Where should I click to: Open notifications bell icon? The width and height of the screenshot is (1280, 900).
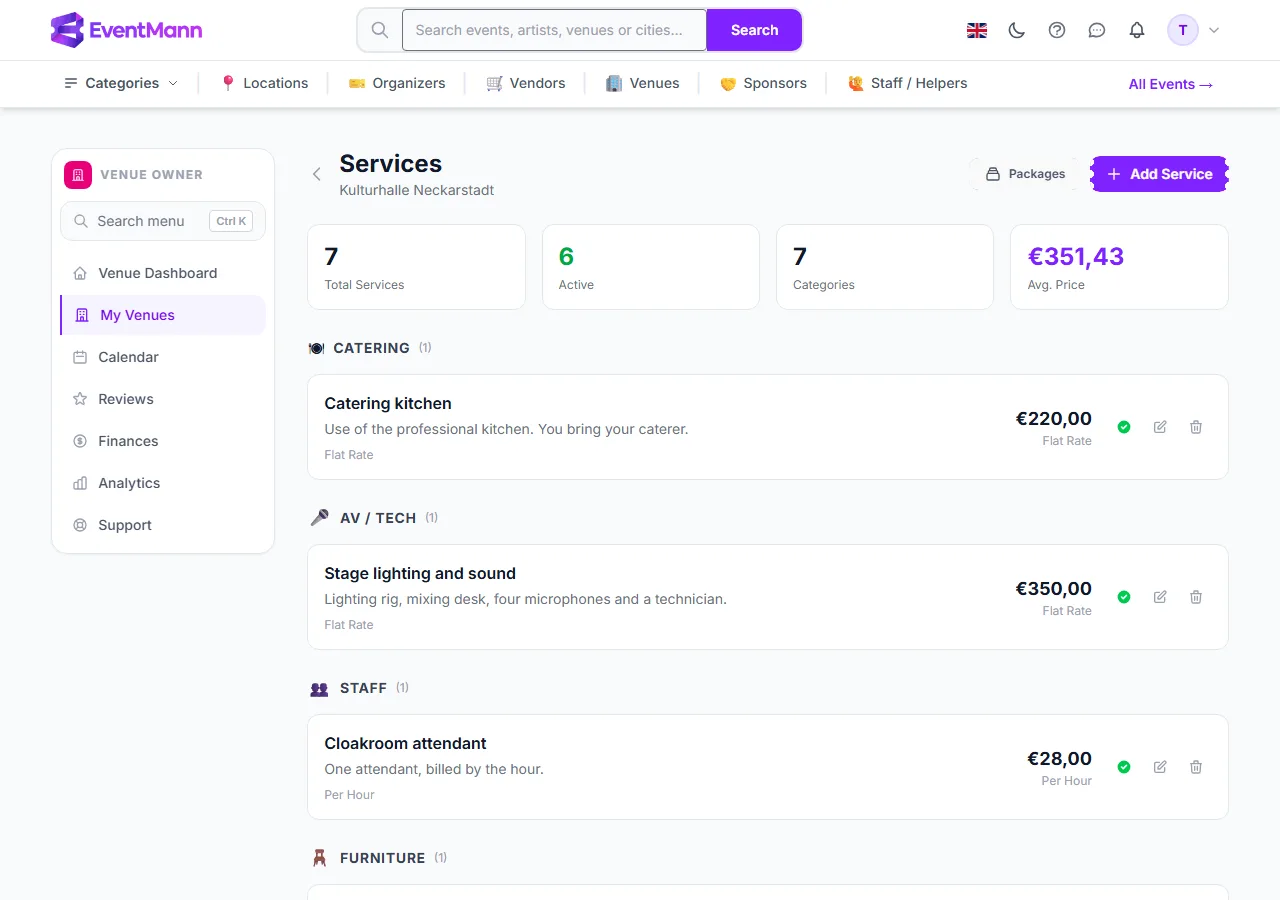[1137, 30]
